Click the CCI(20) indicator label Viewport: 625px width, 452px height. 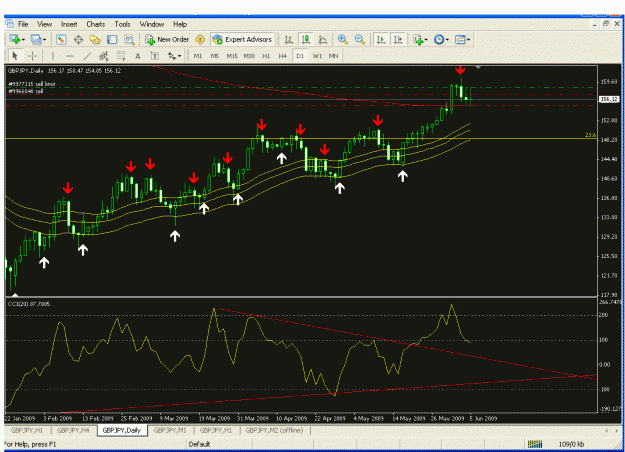pyautogui.click(x=29, y=304)
